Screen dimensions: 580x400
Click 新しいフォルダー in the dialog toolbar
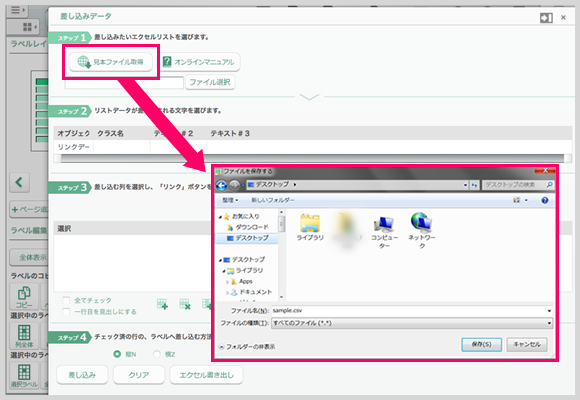tap(273, 200)
